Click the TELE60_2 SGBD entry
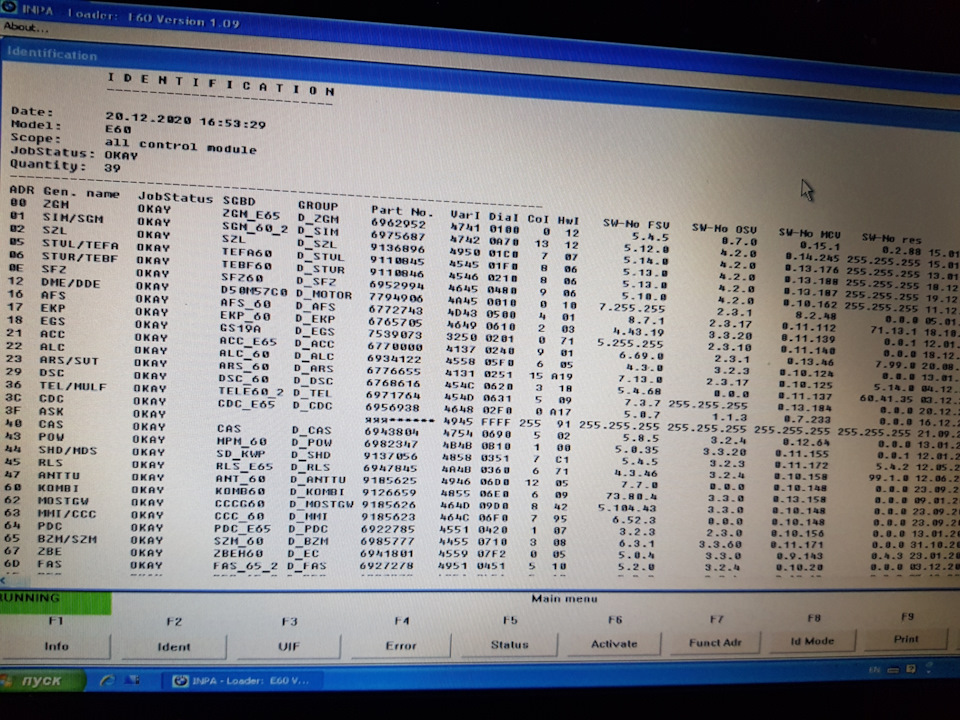The image size is (960, 720). coord(251,391)
